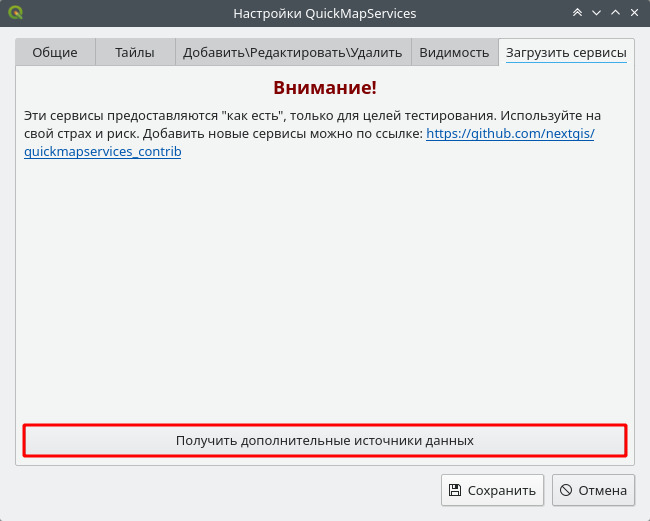
Task: Click the keep-above double chevron icon
Action: point(577,13)
